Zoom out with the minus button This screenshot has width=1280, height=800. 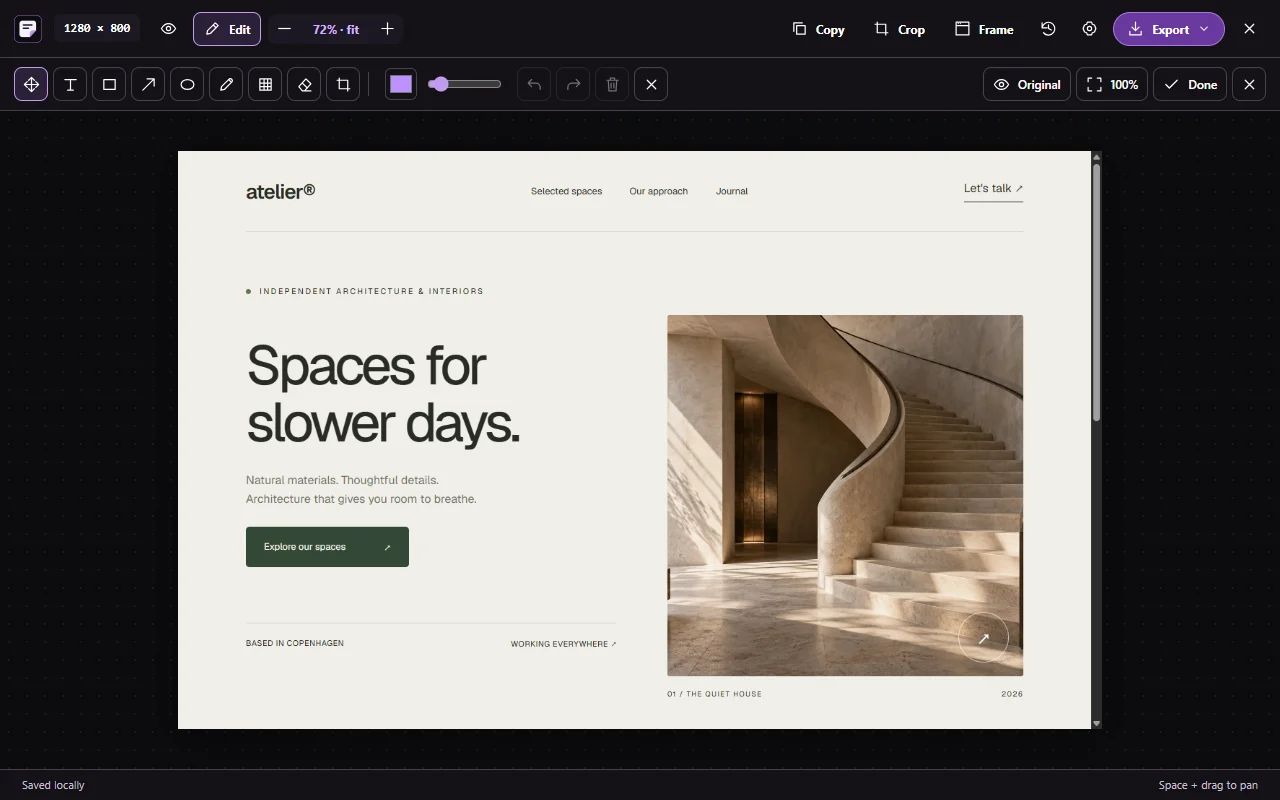pyautogui.click(x=284, y=29)
